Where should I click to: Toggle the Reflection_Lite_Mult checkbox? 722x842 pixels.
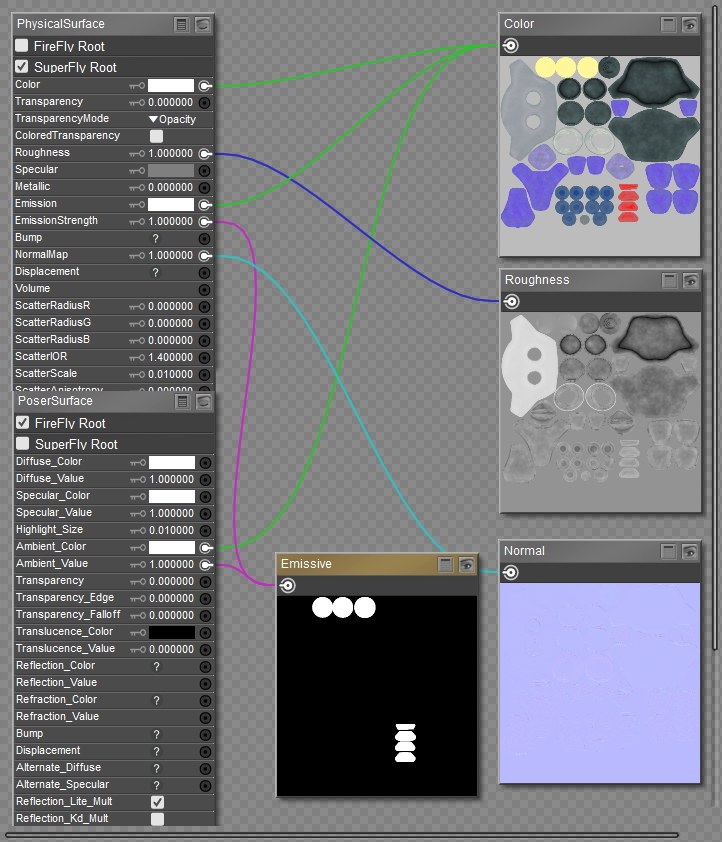(x=157, y=802)
